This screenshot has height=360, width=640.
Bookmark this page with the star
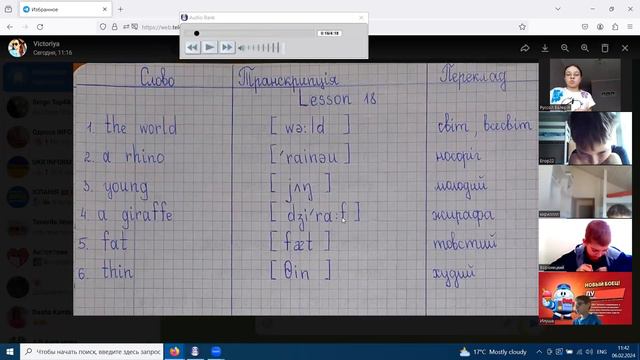click(522, 27)
